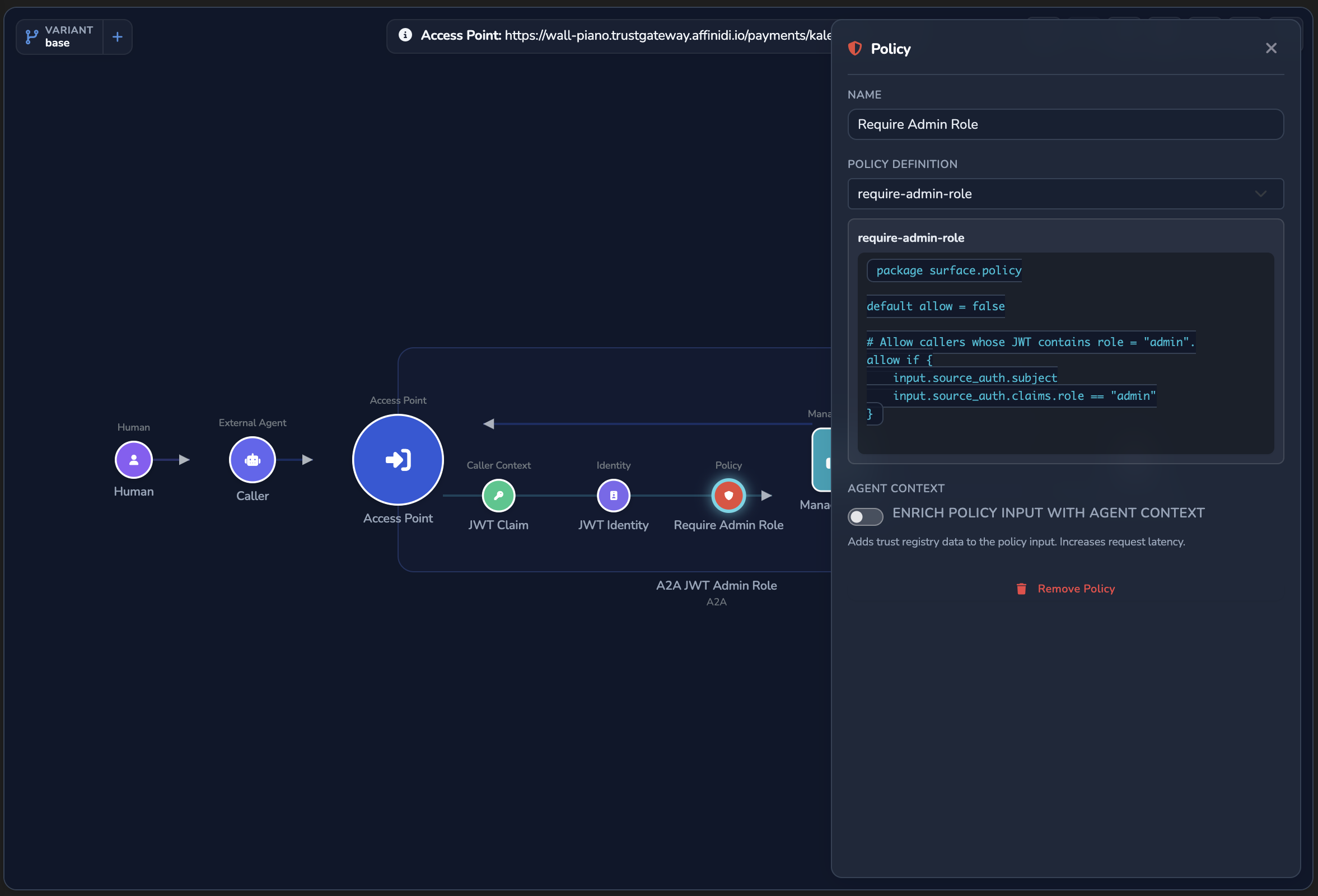Screen dimensions: 1318x896
Task: Click the POLICY DEFINITION section heading
Action: click(x=903, y=164)
